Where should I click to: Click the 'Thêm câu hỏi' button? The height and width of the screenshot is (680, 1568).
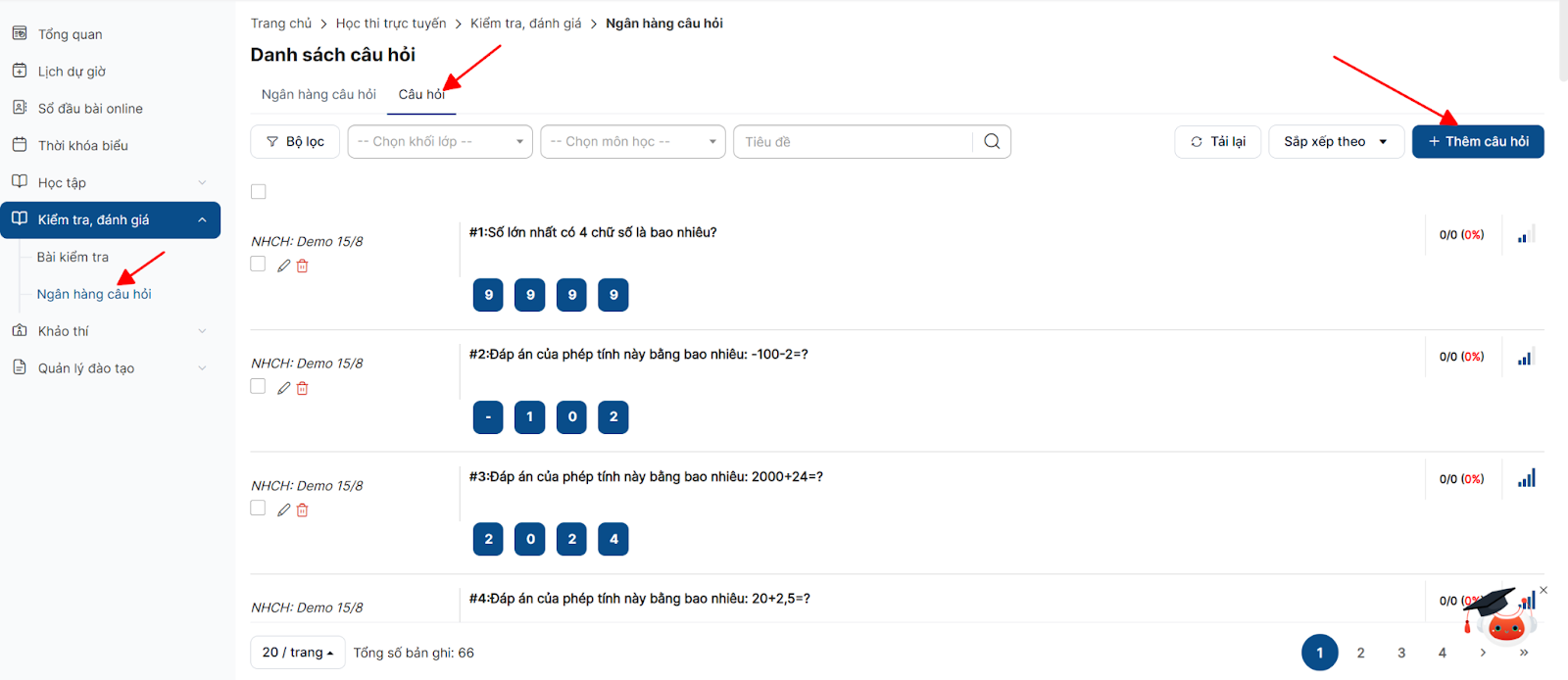point(1478,141)
